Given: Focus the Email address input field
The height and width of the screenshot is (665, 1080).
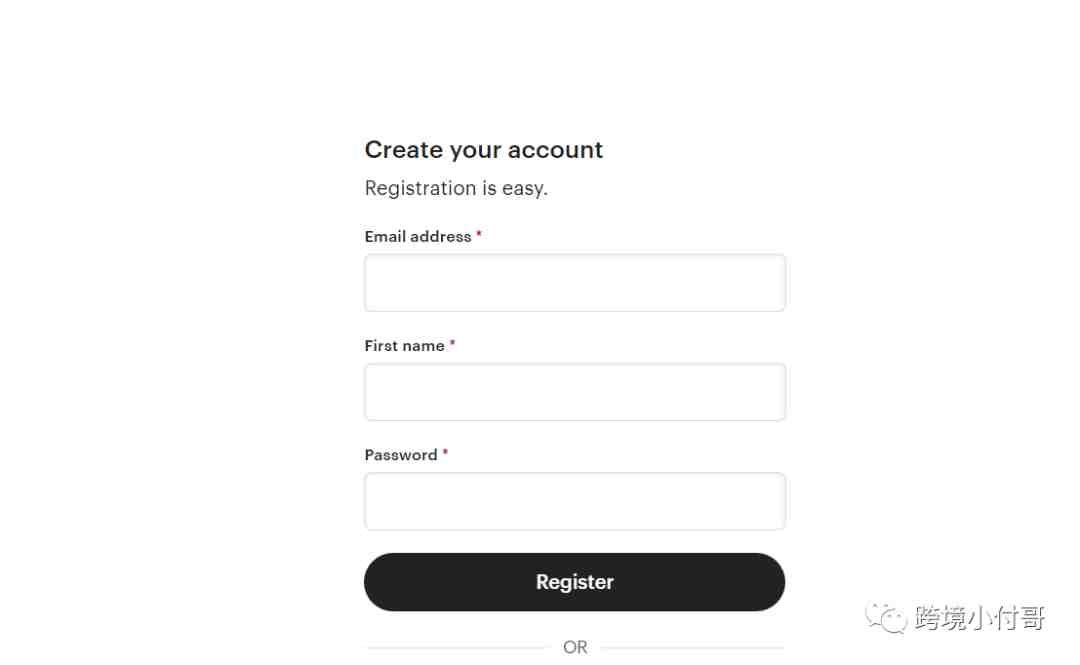Looking at the screenshot, I should coord(574,283).
